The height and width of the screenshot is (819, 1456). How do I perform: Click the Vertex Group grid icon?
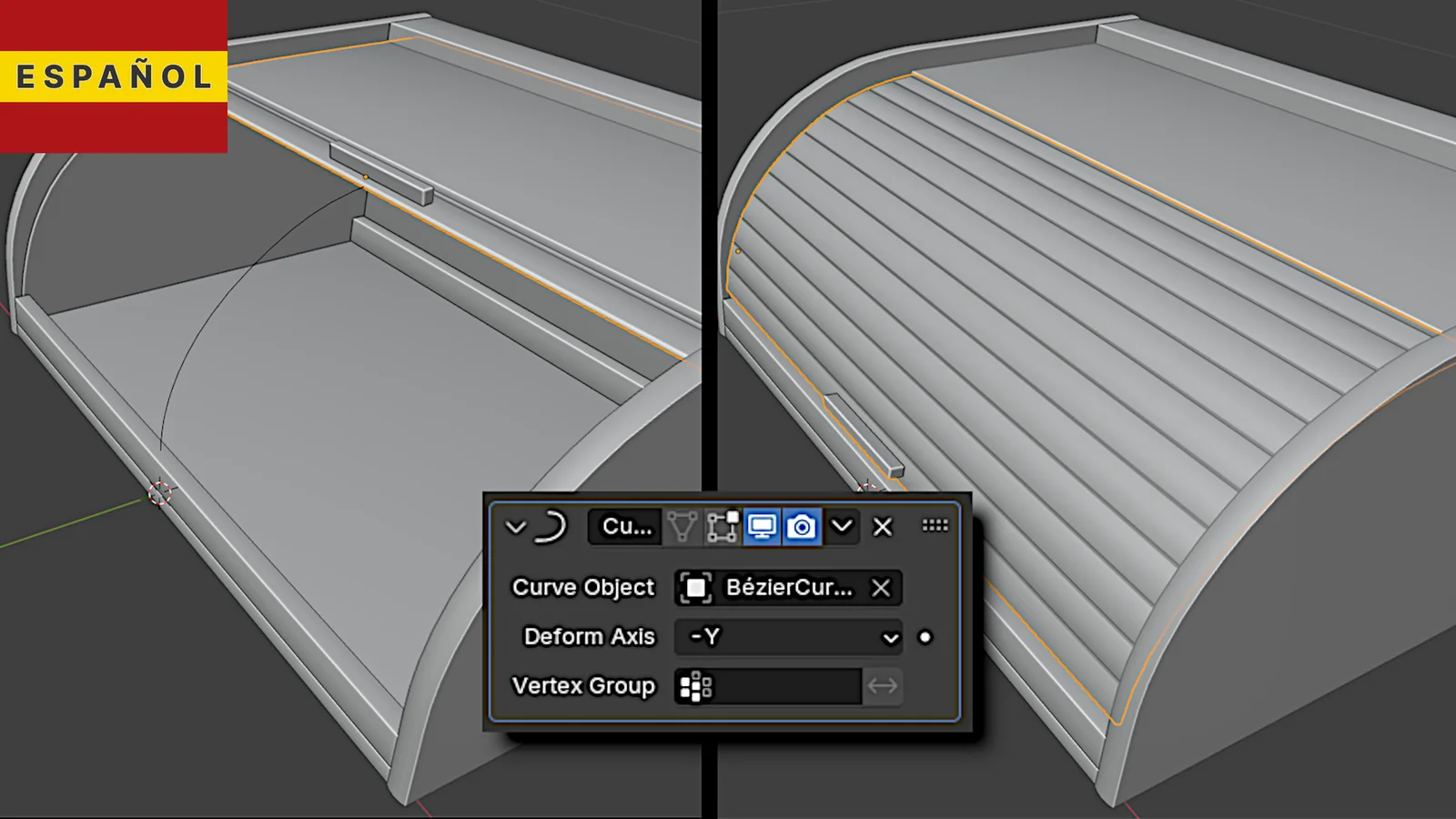695,686
